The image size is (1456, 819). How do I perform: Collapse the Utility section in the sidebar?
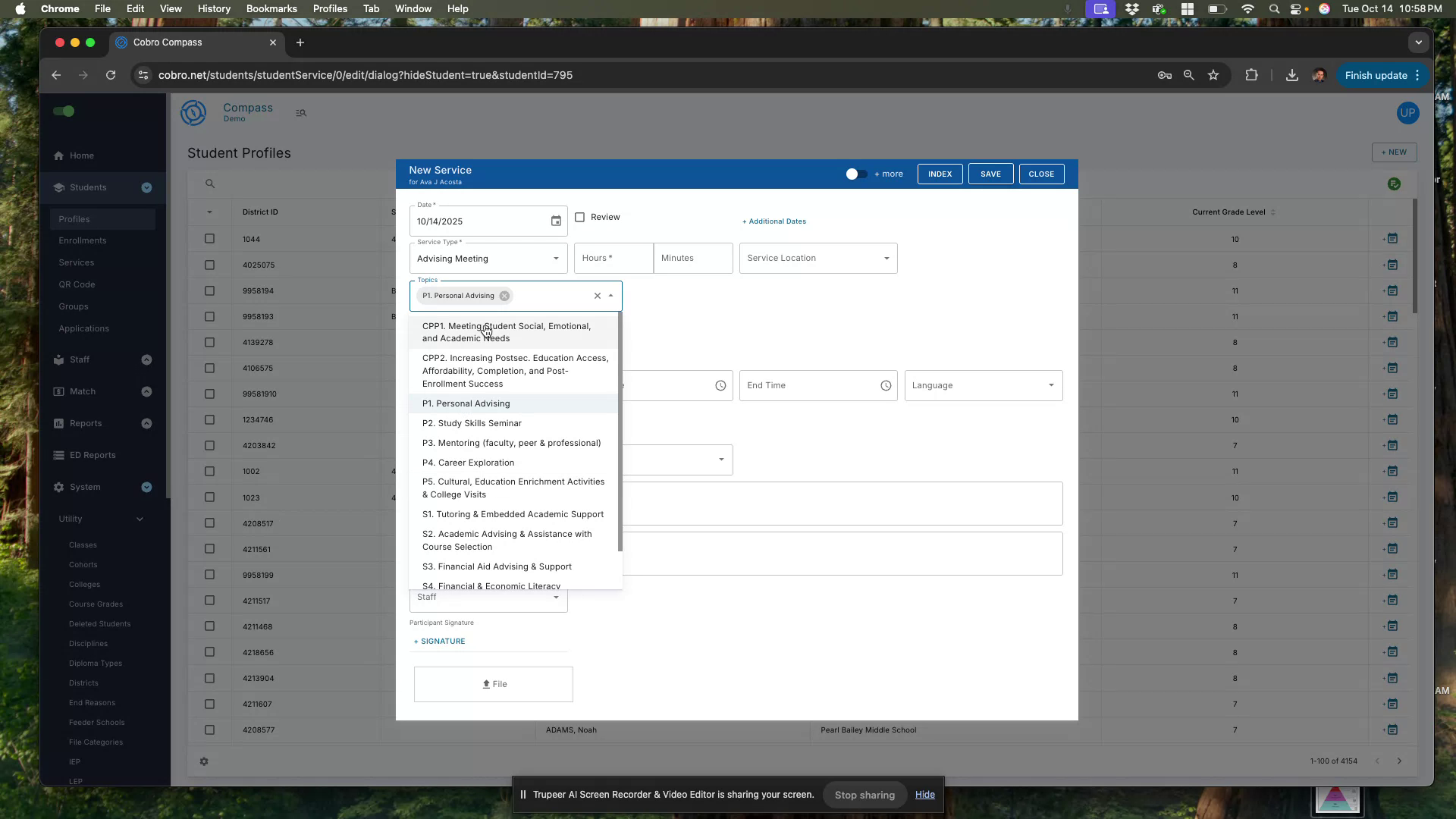coord(139,519)
